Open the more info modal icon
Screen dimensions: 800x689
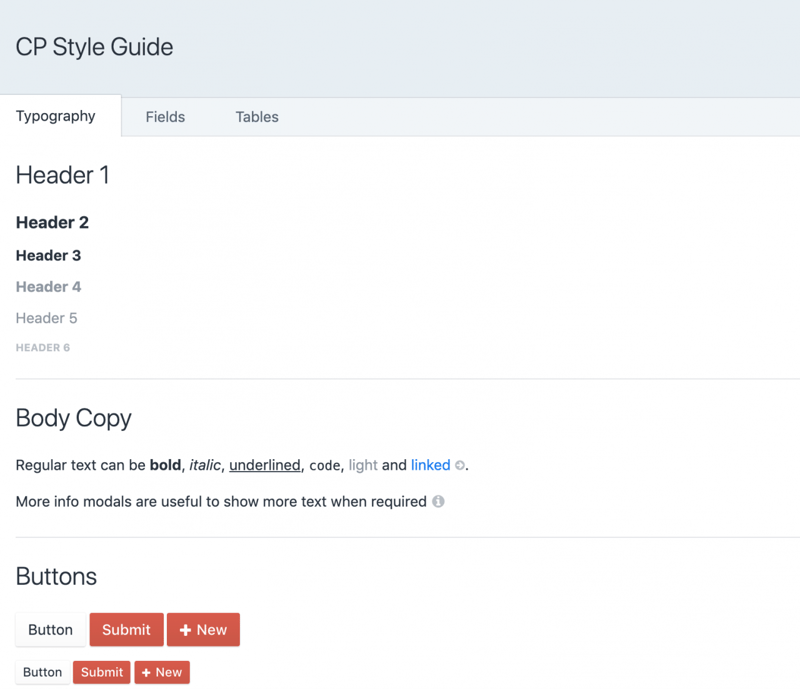(438, 502)
